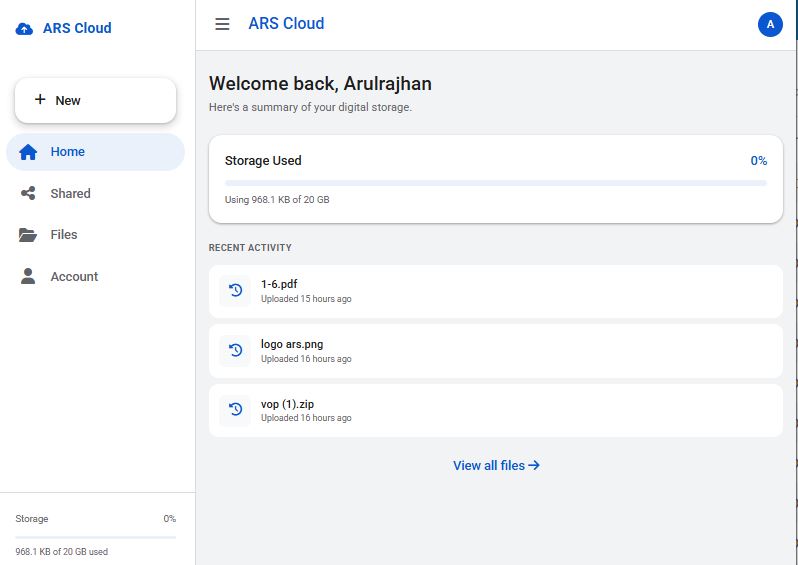Open the Account person icon
Screen dimensions: 798x565
point(28,276)
